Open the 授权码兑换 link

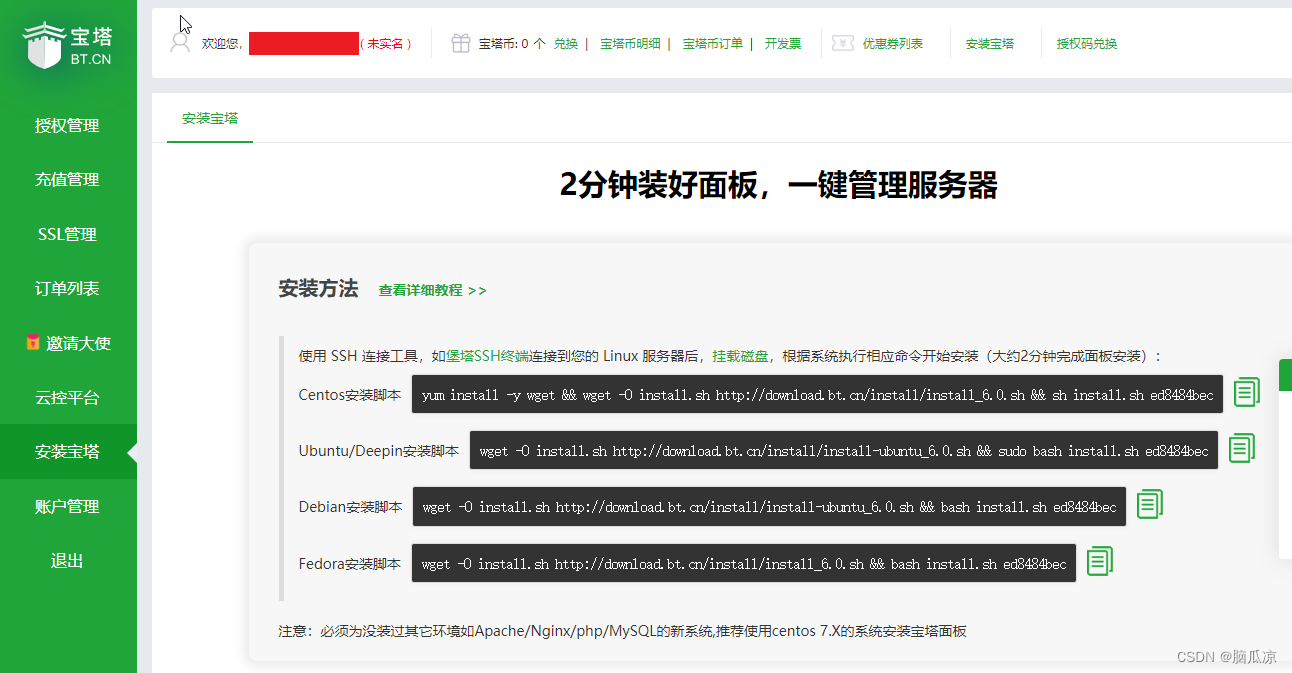(1087, 44)
